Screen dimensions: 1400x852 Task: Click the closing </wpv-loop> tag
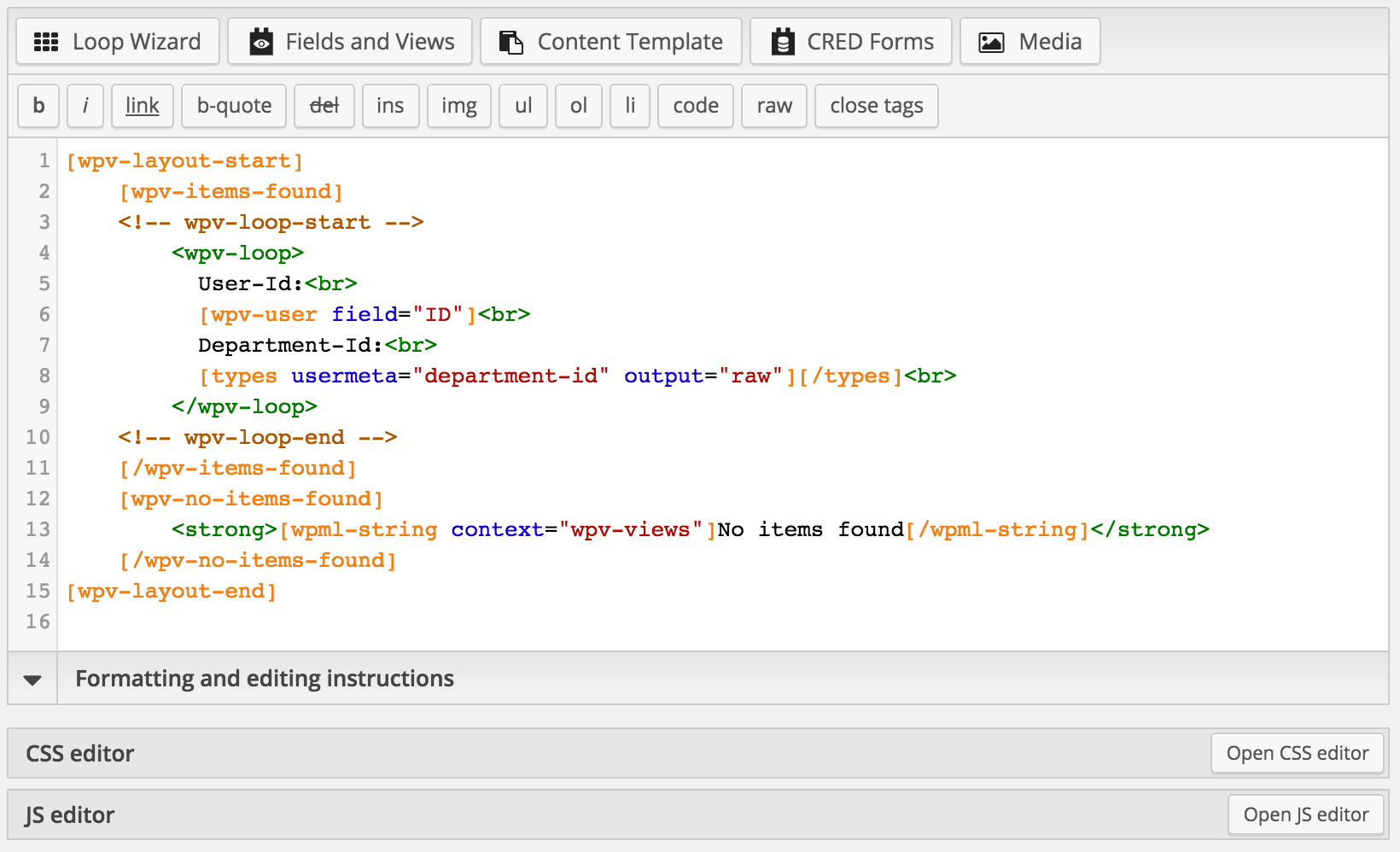[x=245, y=406]
